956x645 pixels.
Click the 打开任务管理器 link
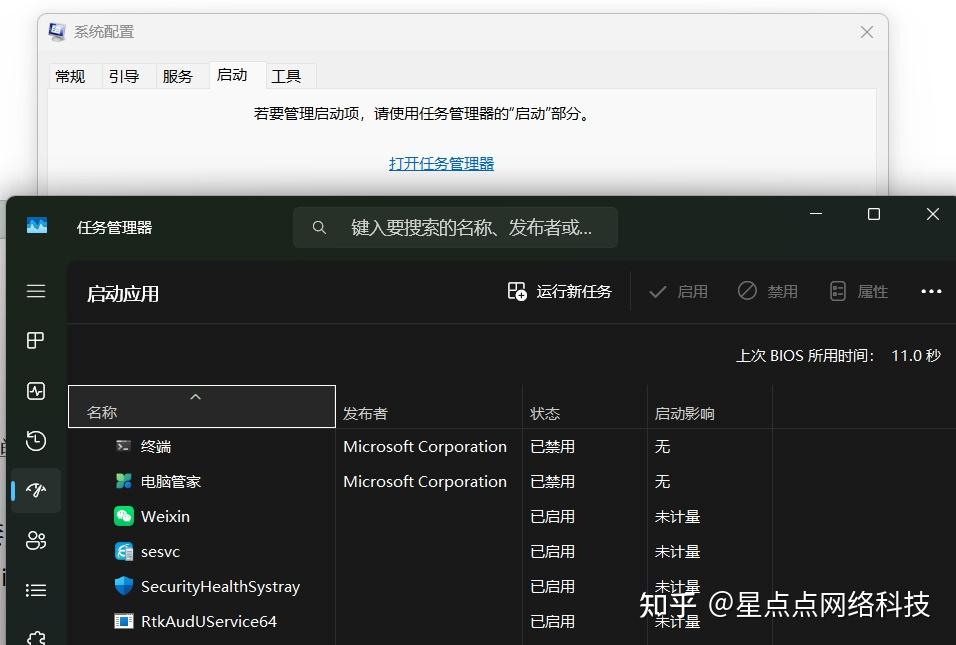[441, 163]
